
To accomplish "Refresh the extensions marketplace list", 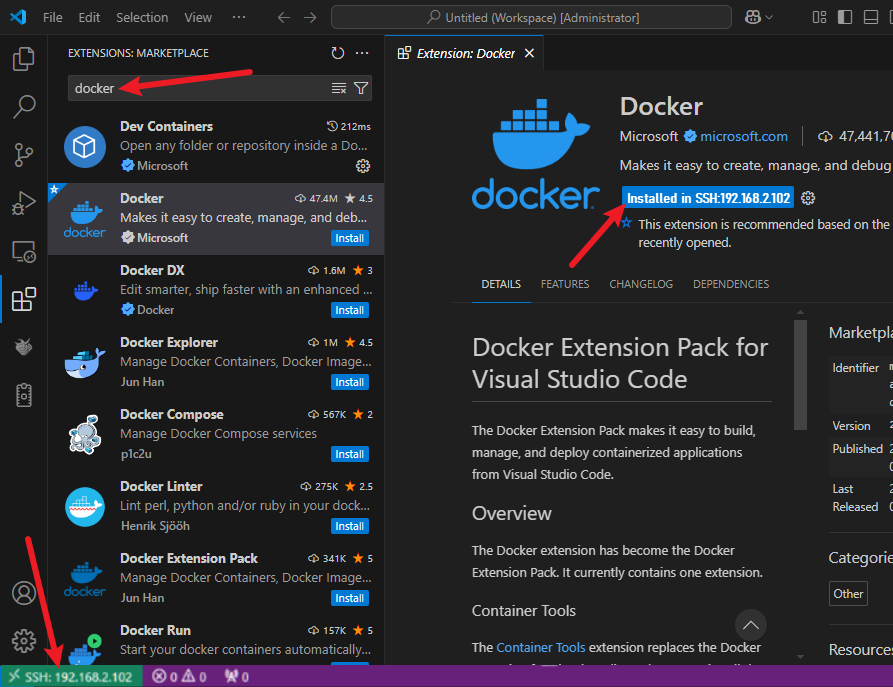I will click(x=338, y=53).
